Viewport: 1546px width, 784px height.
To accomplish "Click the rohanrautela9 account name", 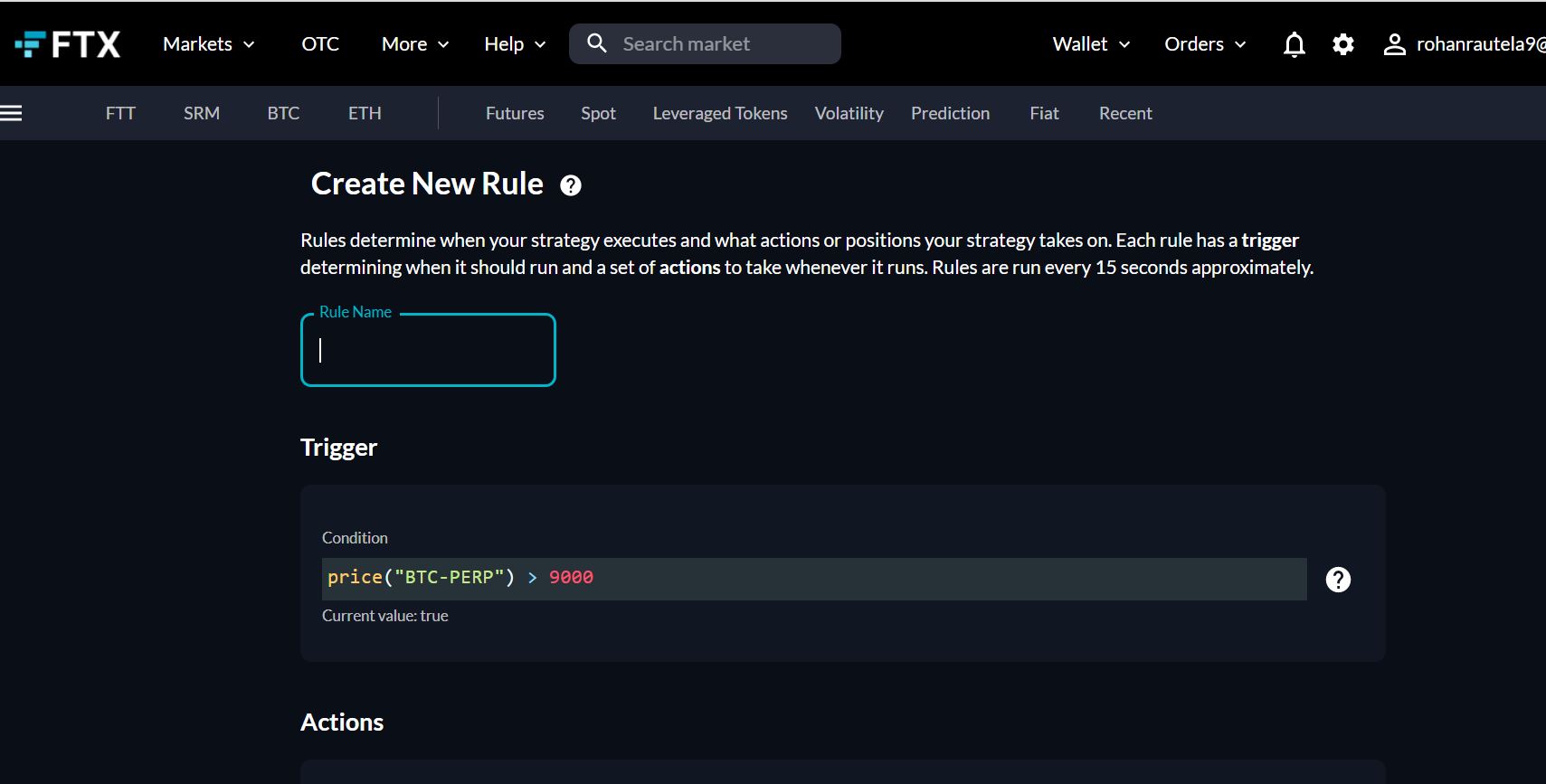I will tap(1481, 44).
